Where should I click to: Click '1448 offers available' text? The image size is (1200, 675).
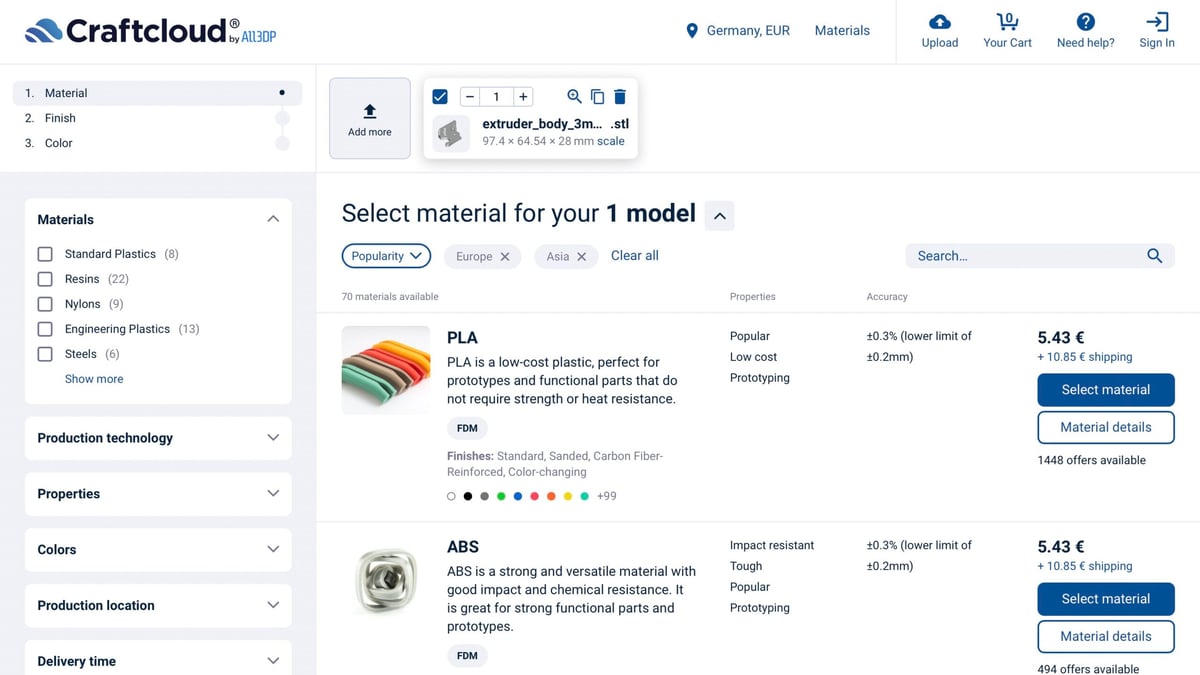[x=1092, y=460]
